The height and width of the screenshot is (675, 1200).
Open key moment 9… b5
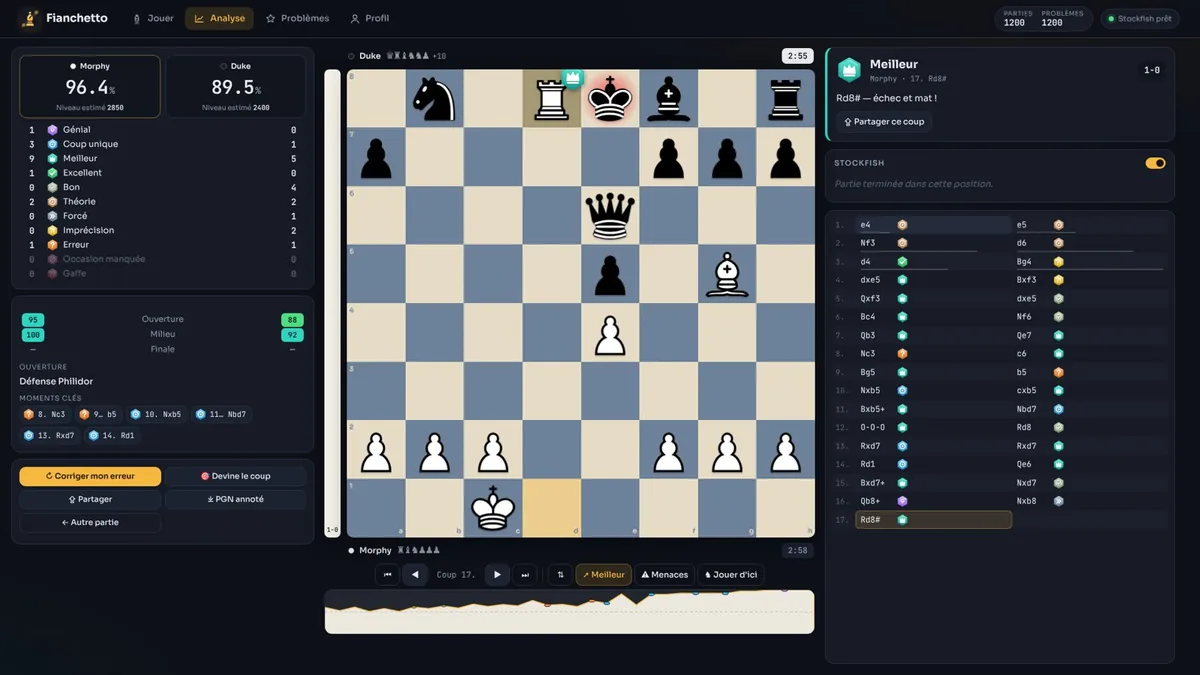tap(98, 414)
